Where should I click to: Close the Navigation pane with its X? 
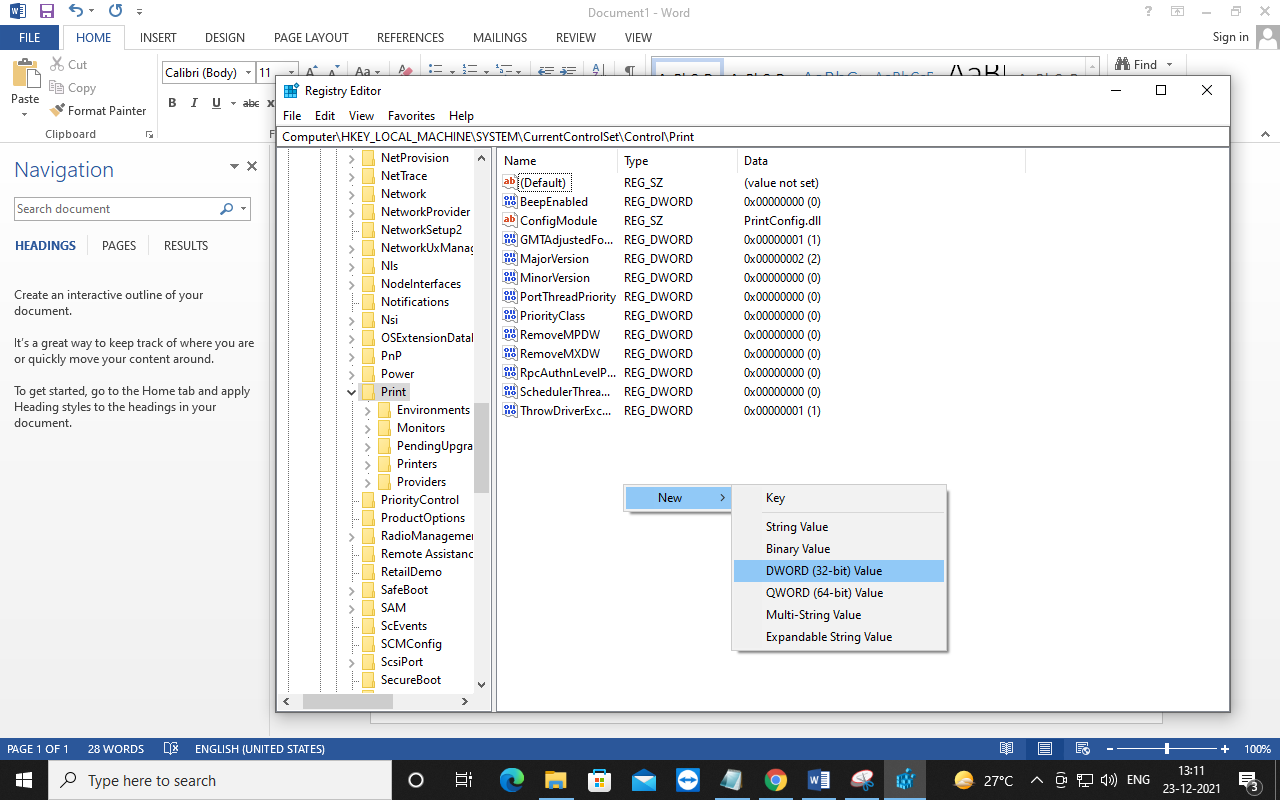pos(252,167)
